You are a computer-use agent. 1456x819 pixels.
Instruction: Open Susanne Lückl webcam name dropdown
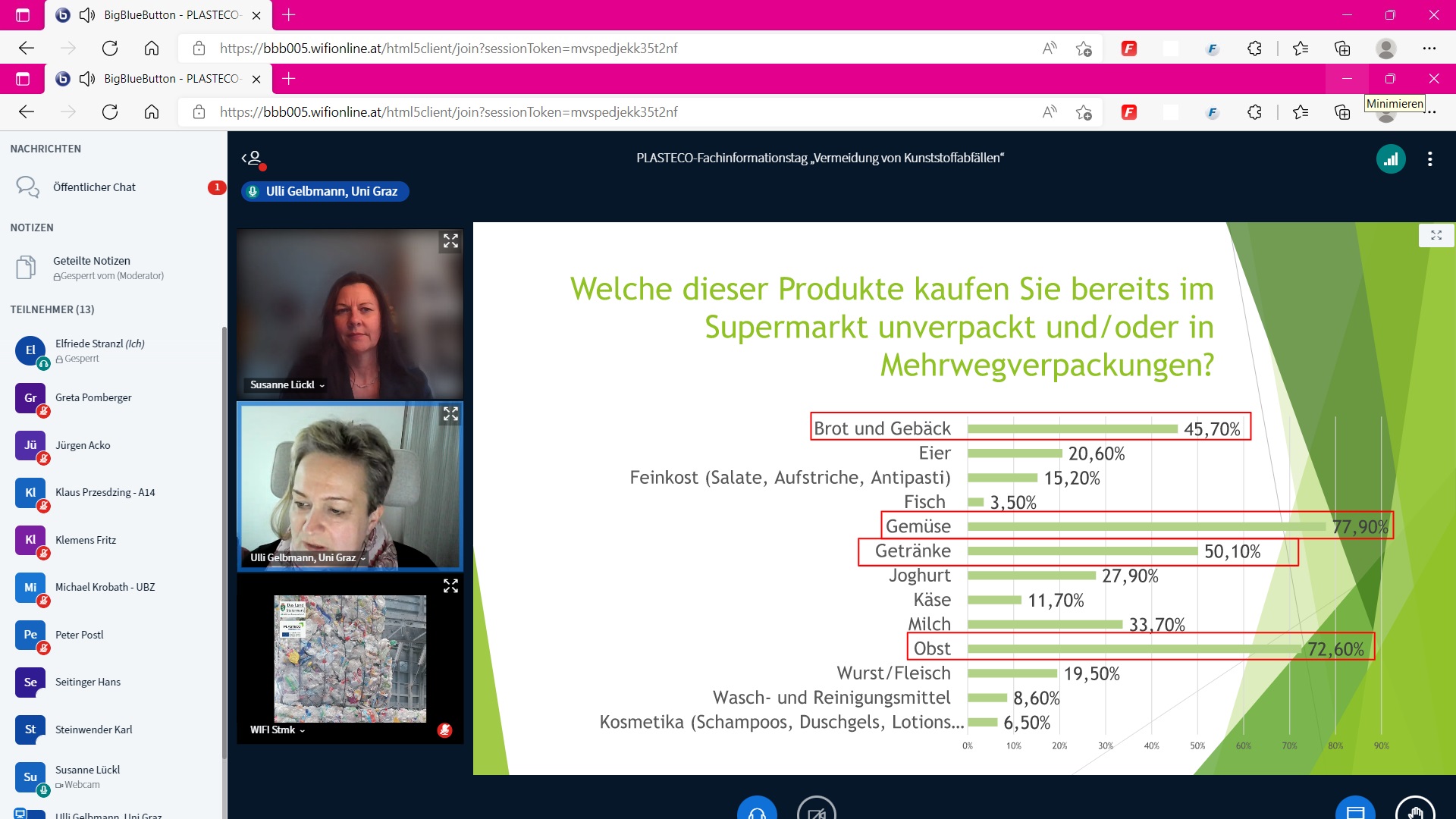287,384
